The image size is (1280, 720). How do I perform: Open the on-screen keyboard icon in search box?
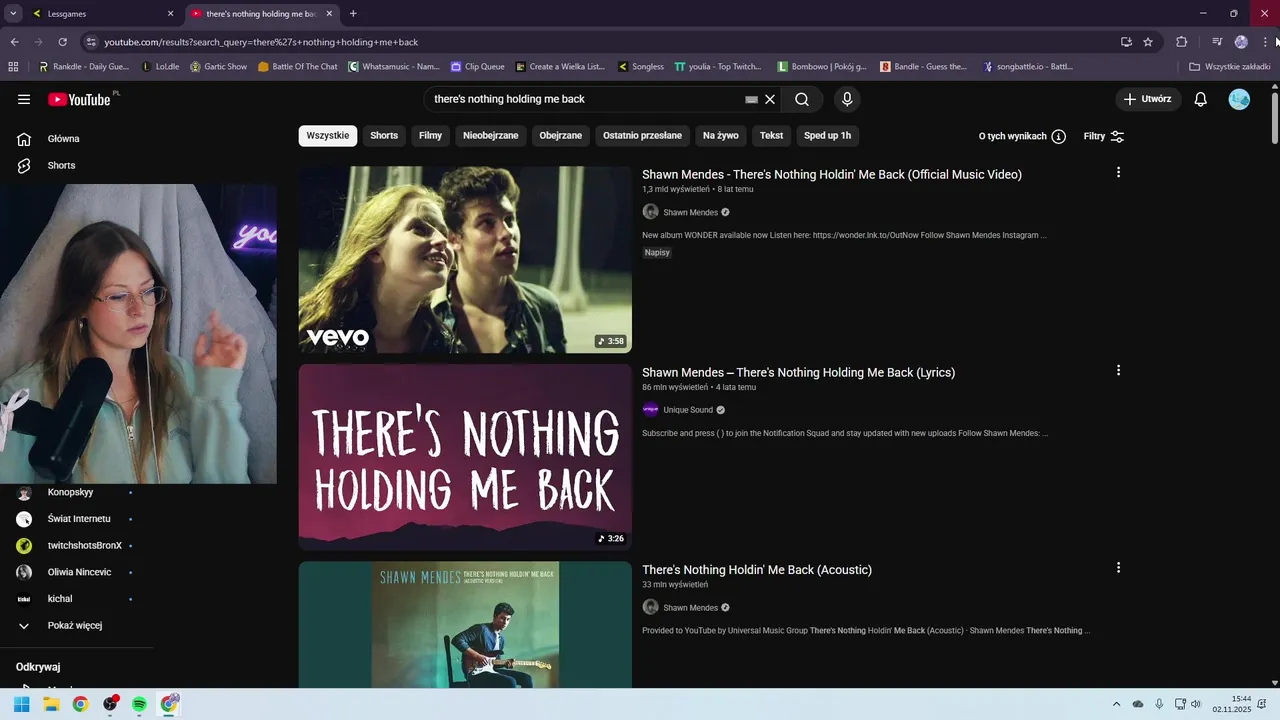(751, 99)
